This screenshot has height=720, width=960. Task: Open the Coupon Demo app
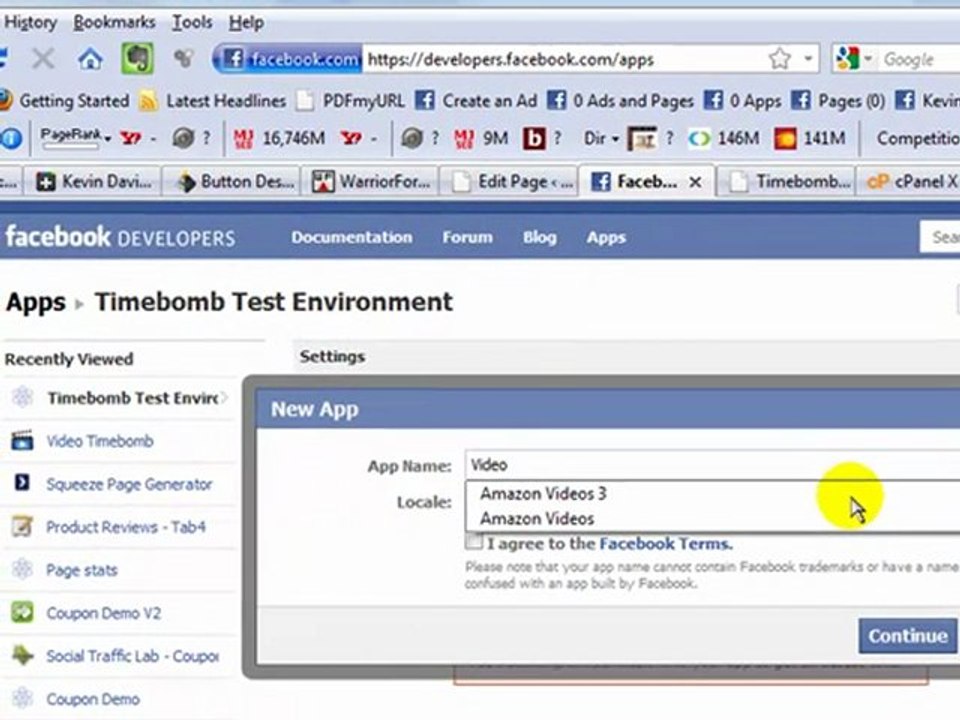[x=93, y=699]
